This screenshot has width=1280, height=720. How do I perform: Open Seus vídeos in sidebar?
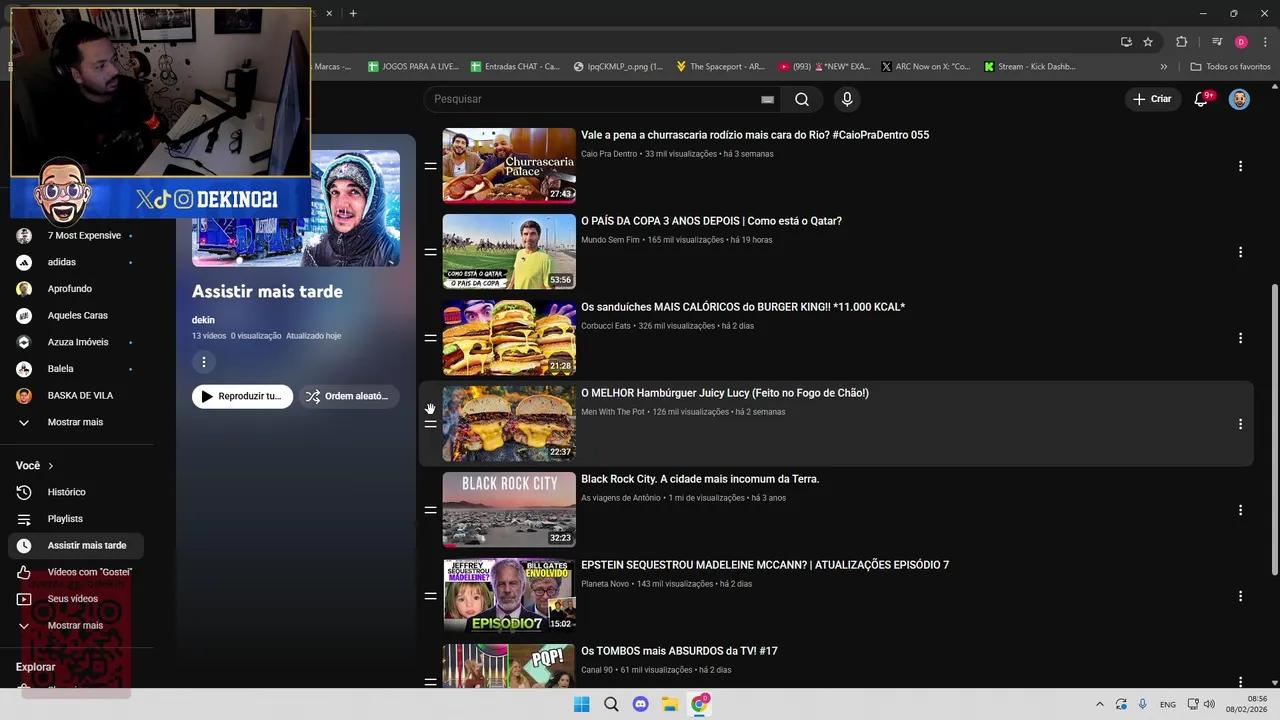click(75, 599)
